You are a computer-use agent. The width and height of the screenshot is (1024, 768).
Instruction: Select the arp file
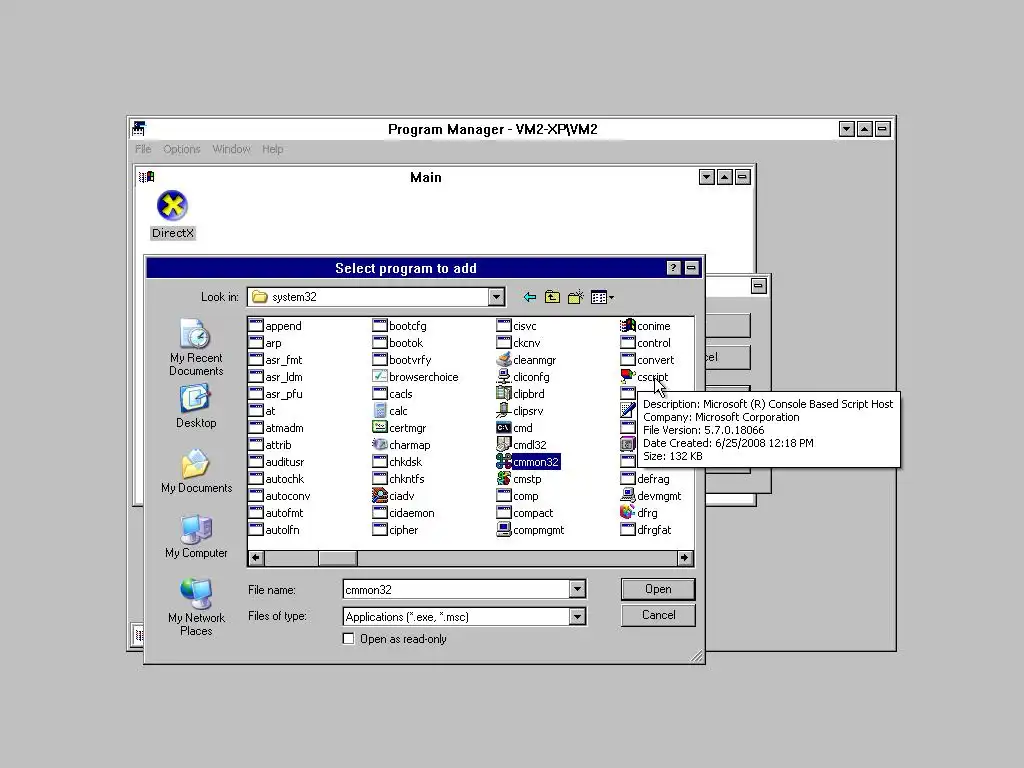(x=265, y=343)
